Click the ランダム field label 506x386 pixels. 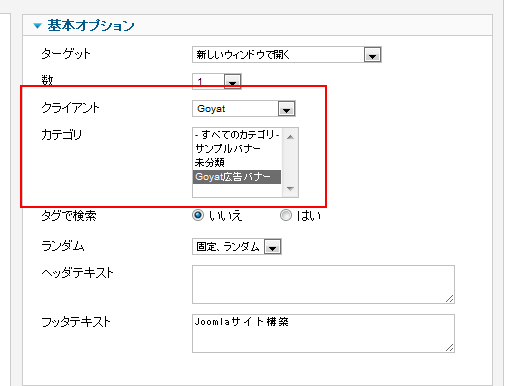63,246
